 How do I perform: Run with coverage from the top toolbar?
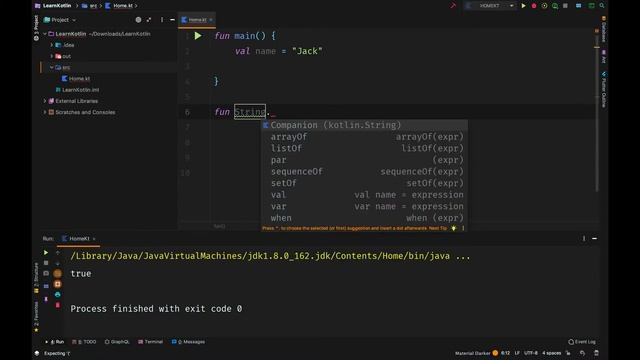point(544,6)
